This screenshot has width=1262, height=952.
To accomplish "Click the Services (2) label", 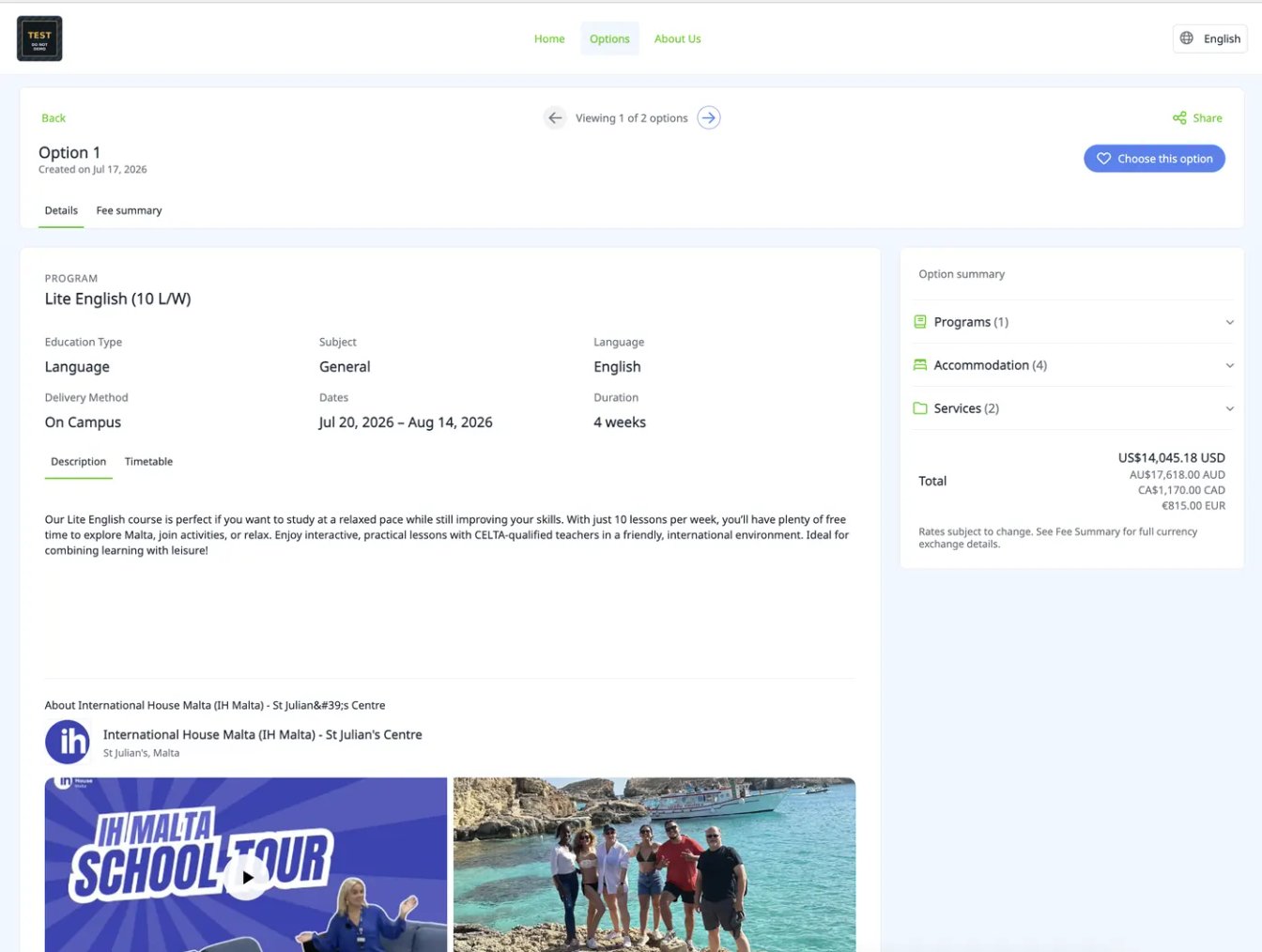I will (x=966, y=408).
